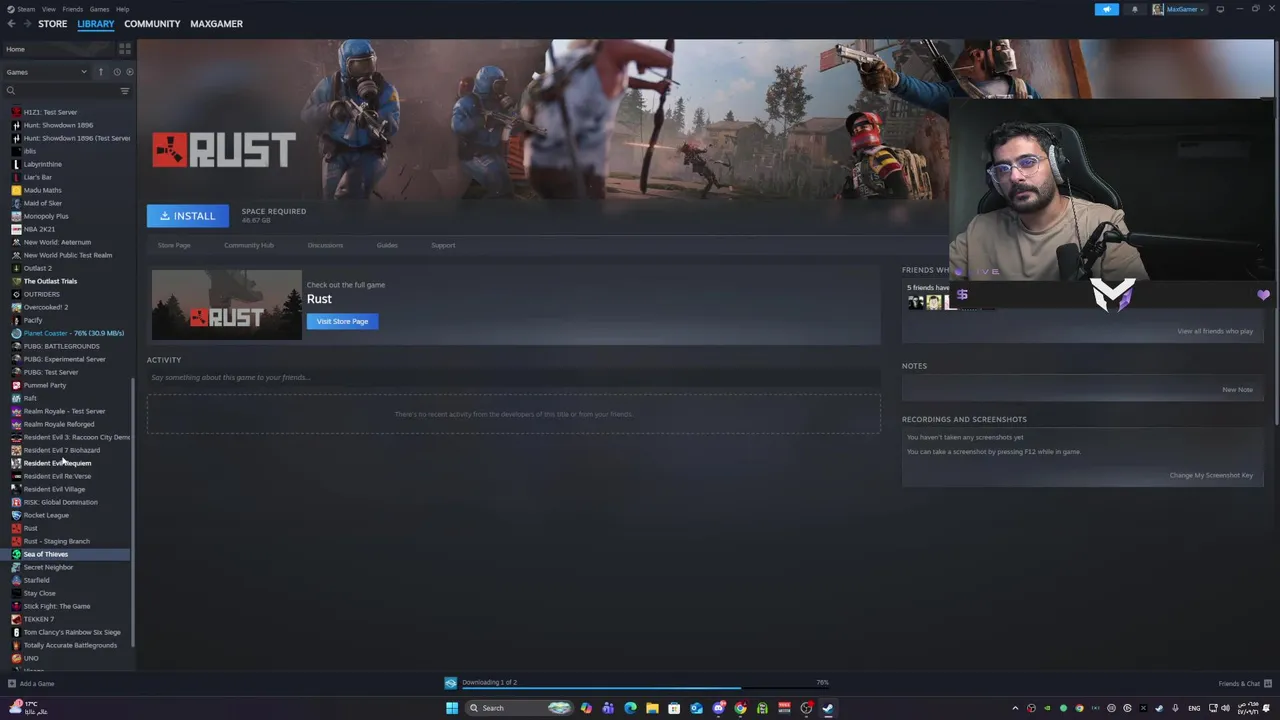
Task: Click the Steam taskbar icon
Action: pyautogui.click(x=828, y=708)
